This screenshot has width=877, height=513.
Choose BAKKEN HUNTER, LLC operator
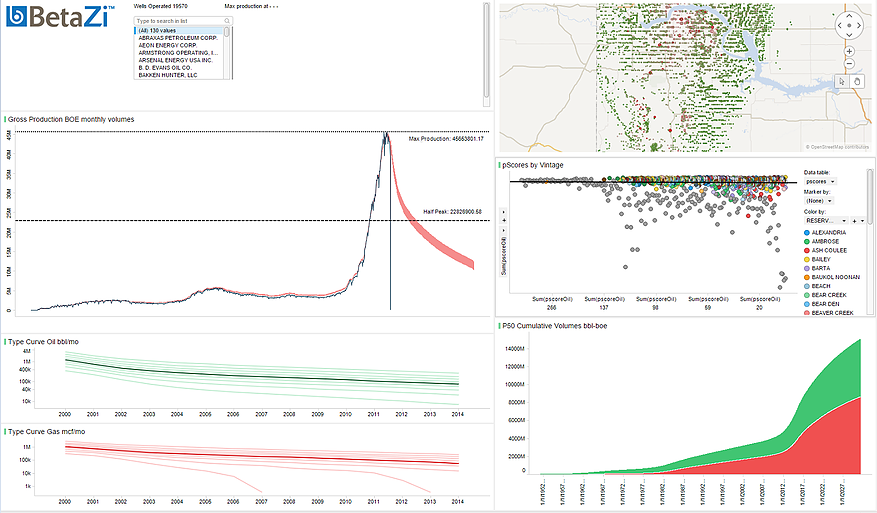168,75
